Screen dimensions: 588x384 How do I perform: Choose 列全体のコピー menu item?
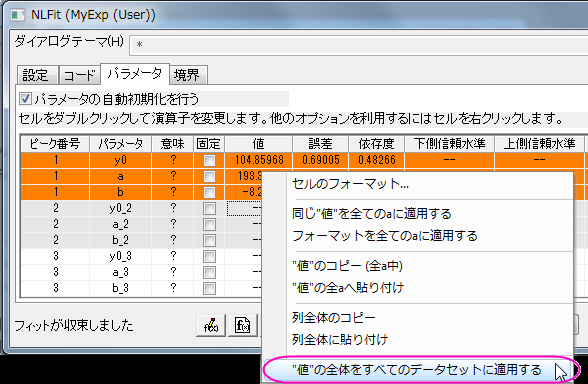pyautogui.click(x=429, y=318)
